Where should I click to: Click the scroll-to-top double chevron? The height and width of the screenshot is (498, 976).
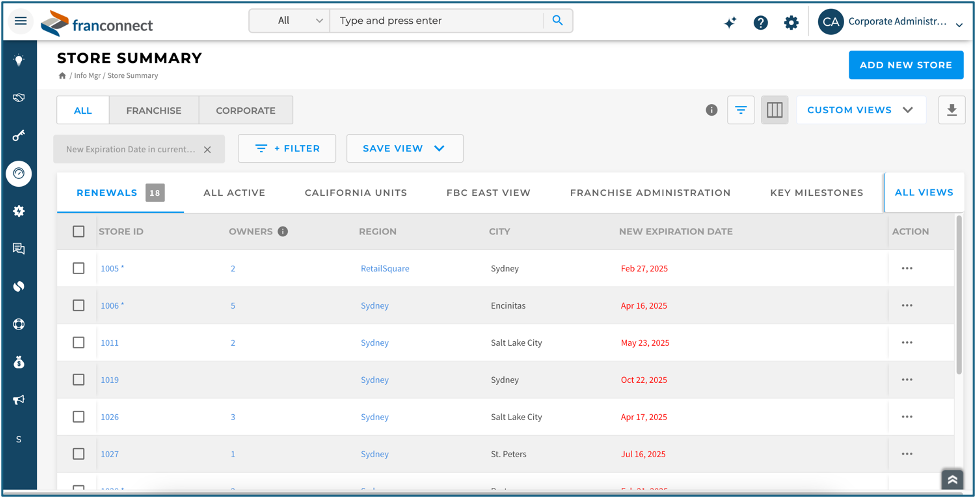click(952, 480)
